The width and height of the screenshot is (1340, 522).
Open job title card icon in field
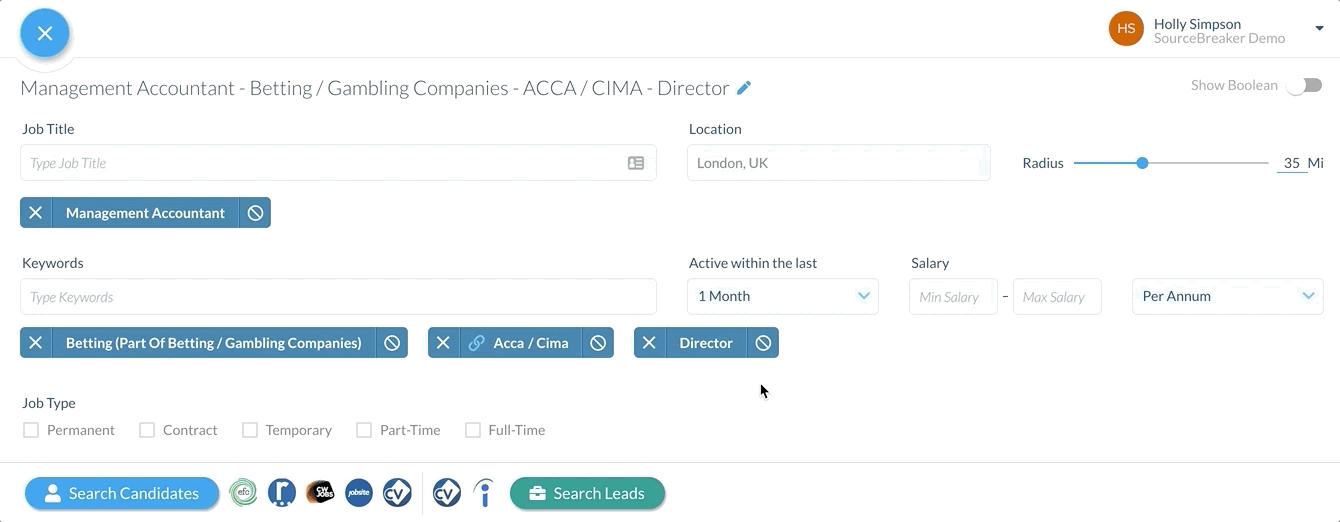[x=636, y=163]
